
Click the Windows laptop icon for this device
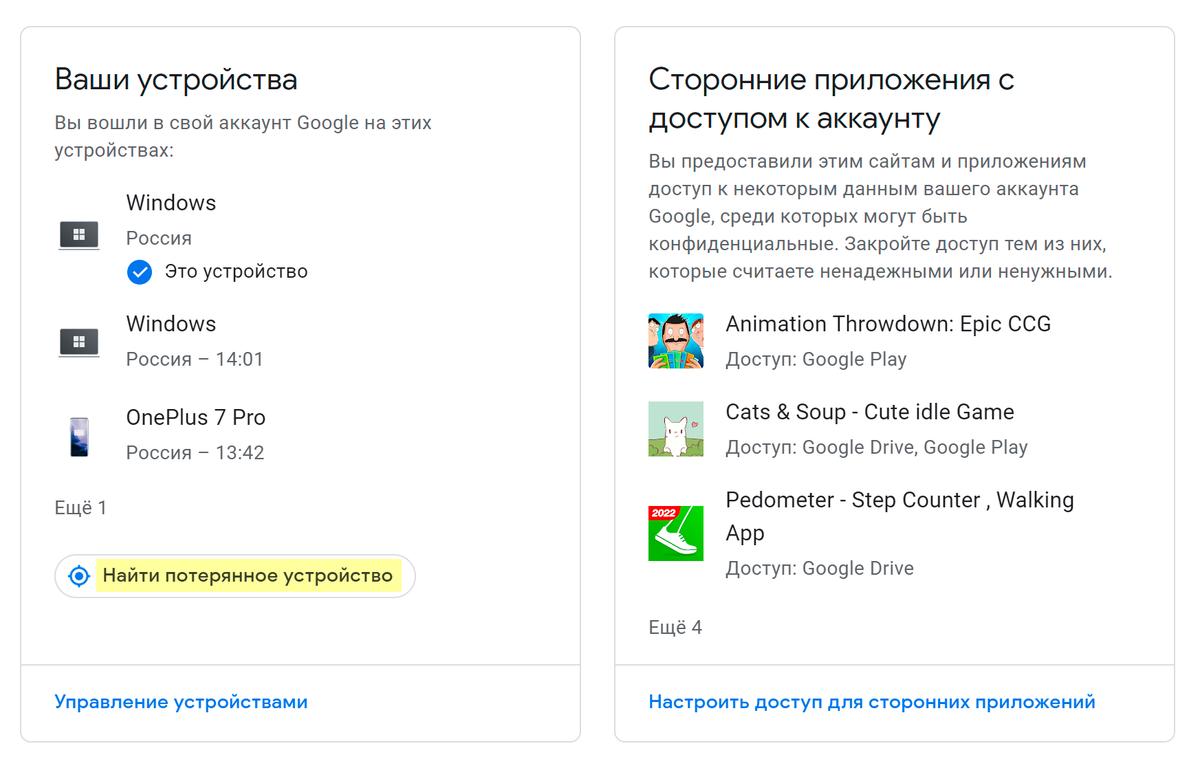(x=79, y=236)
